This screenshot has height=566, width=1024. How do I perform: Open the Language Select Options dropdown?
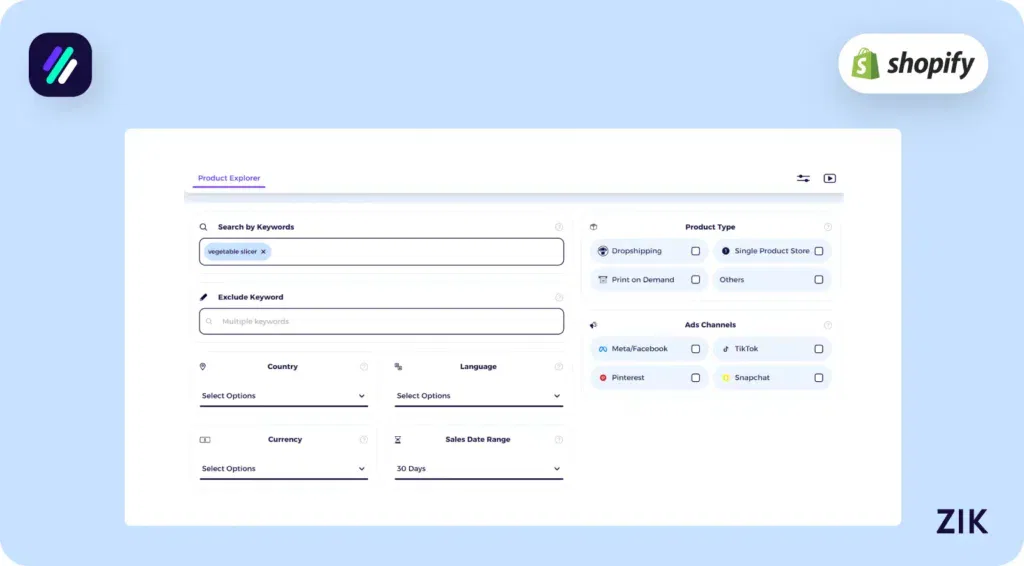(x=479, y=396)
